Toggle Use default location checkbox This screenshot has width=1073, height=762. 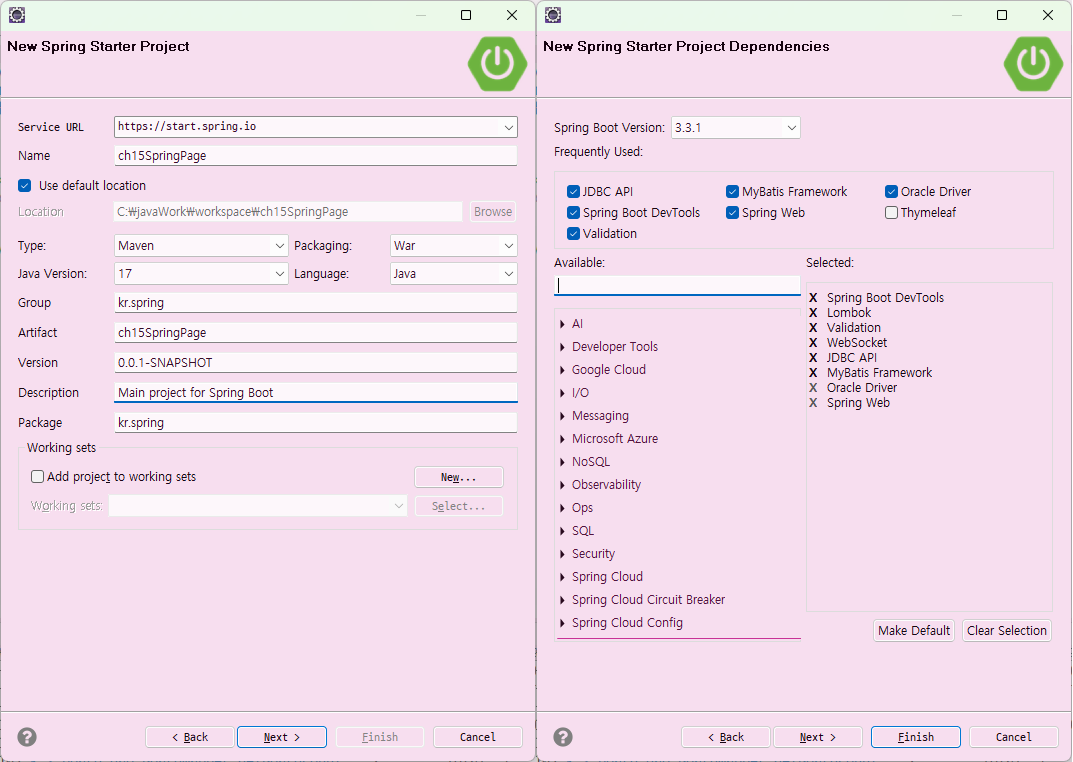tap(25, 185)
